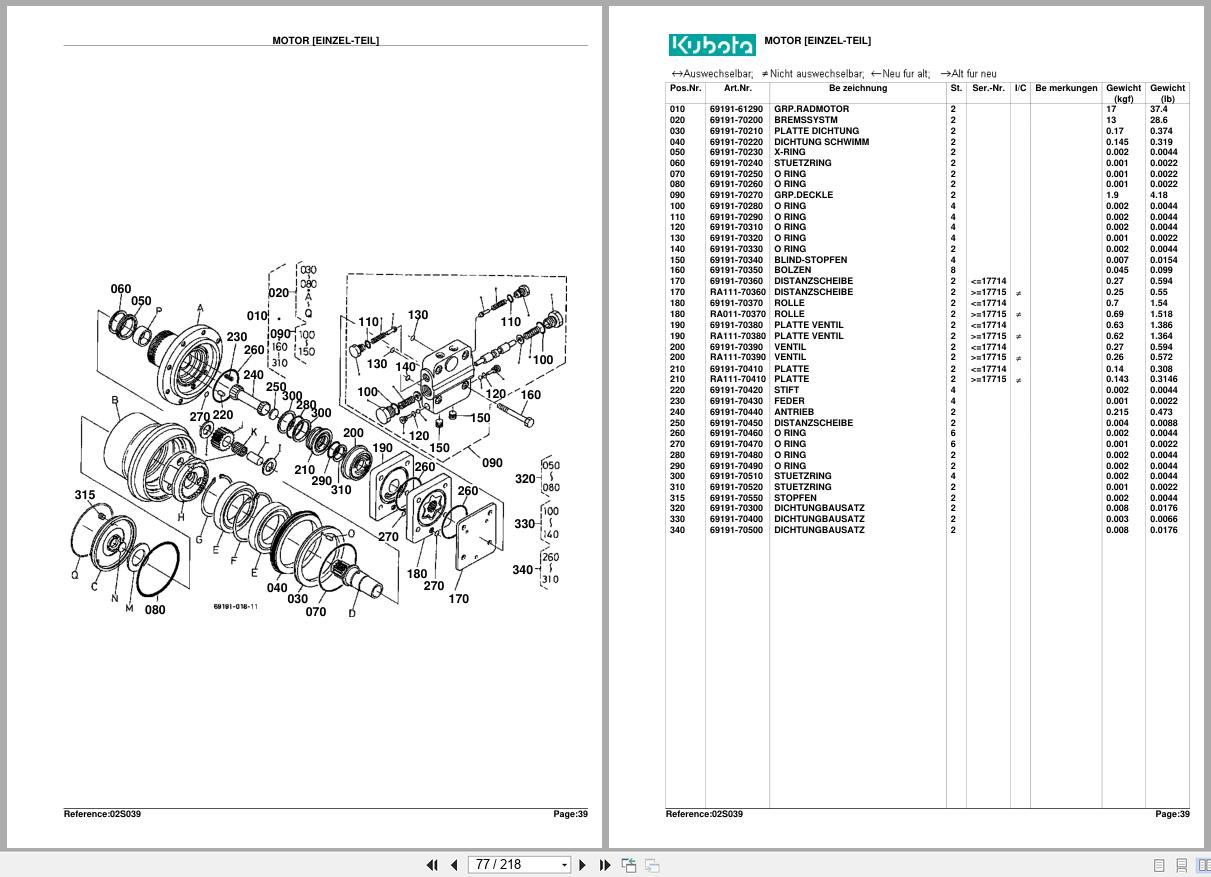The image size is (1211, 877).
Task: Click the greyed next view icon
Action: [652, 865]
